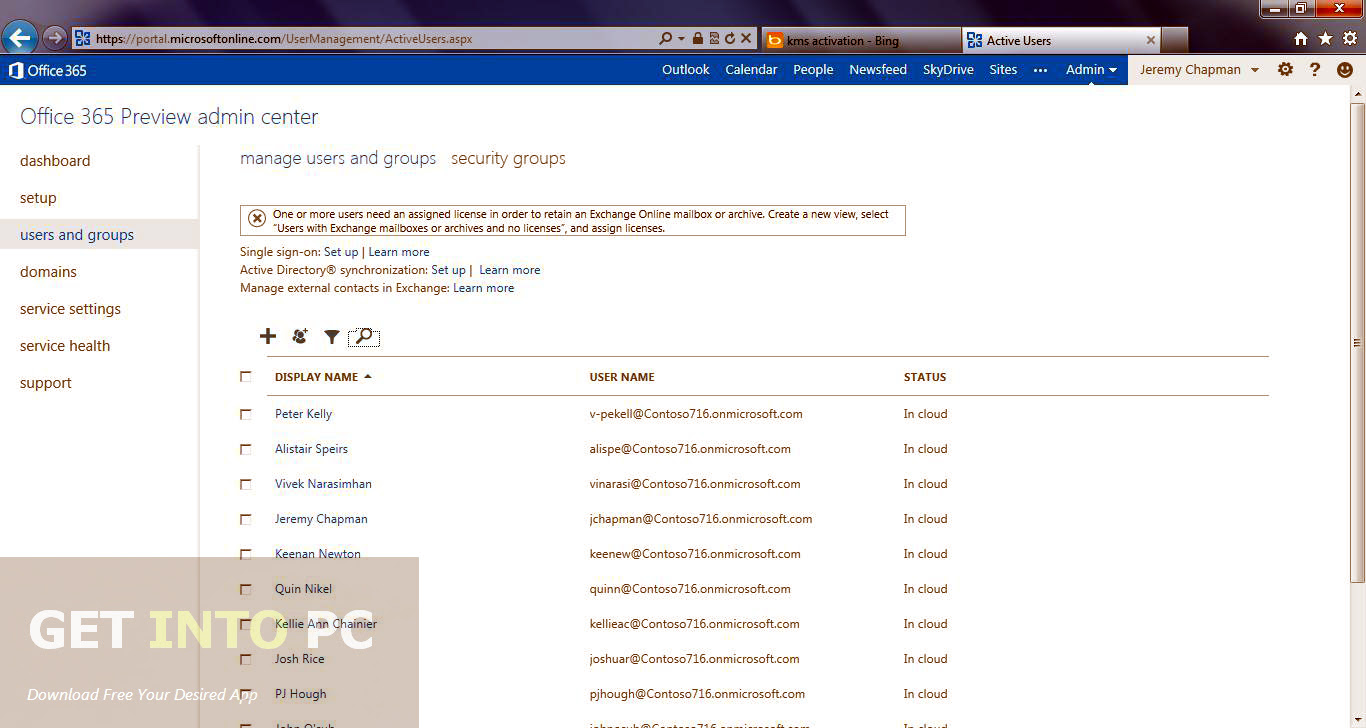Click the security lock icon in address bar
This screenshot has height=728, width=1366.
click(698, 39)
